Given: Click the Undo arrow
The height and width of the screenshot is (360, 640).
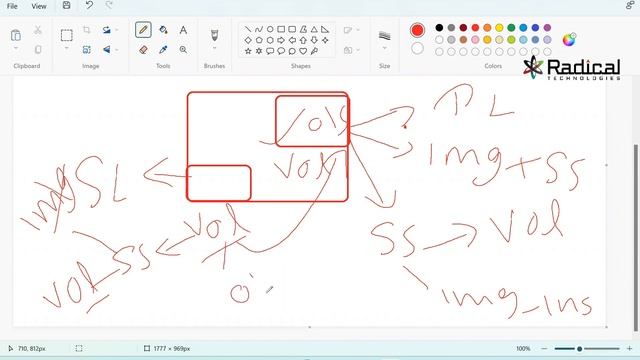Looking at the screenshot, I should tap(89, 5).
